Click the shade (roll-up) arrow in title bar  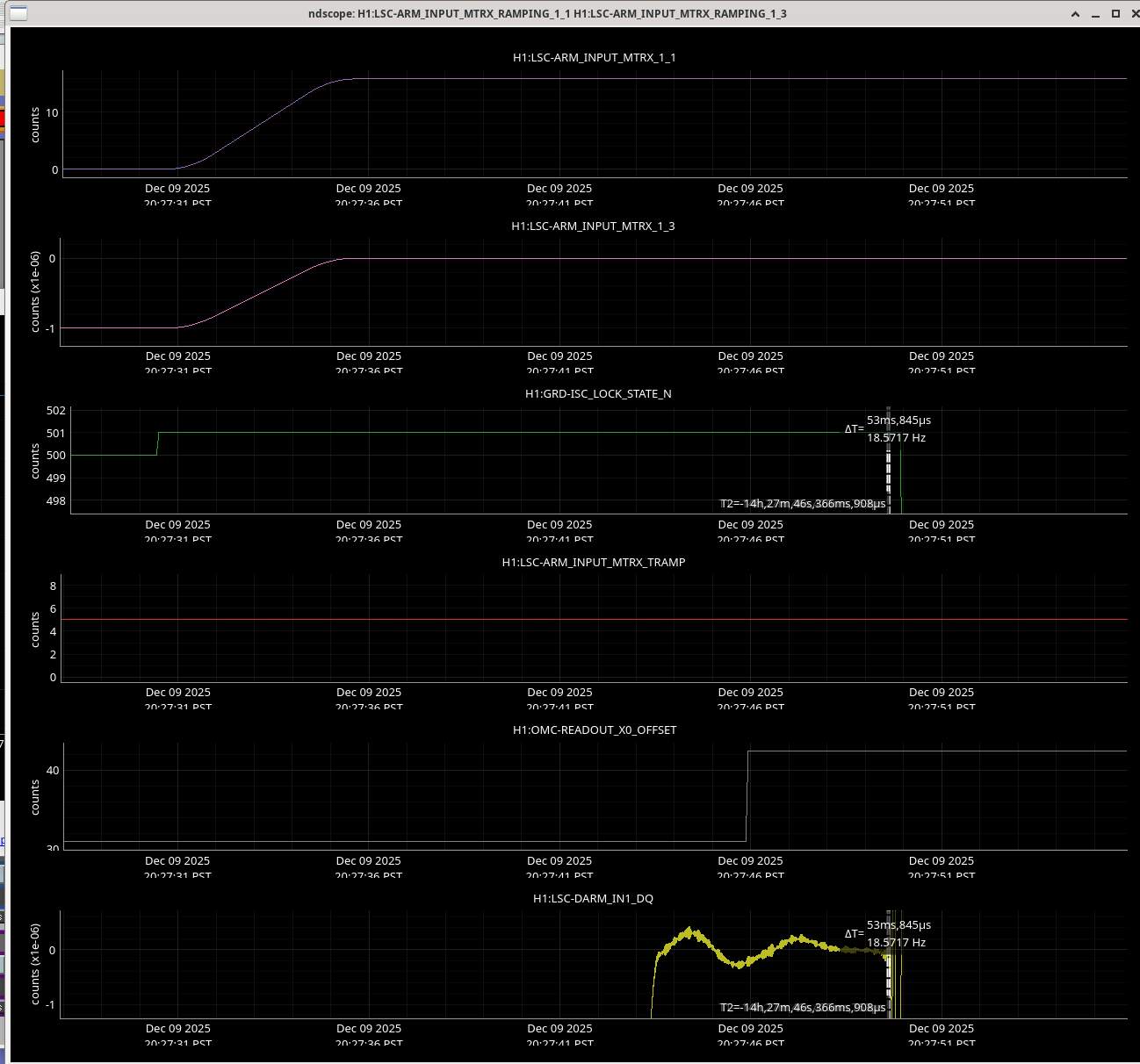(x=1076, y=14)
